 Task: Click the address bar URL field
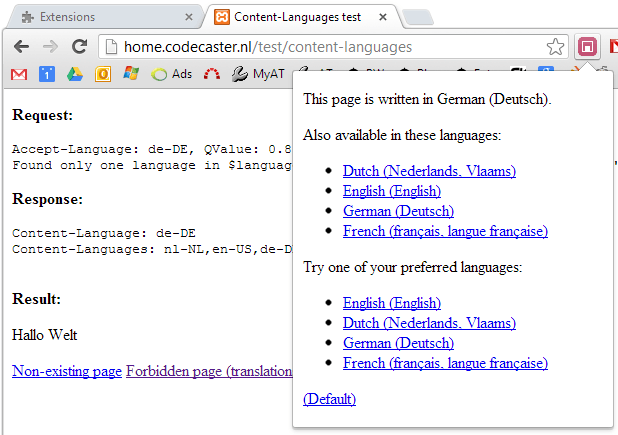(333, 47)
